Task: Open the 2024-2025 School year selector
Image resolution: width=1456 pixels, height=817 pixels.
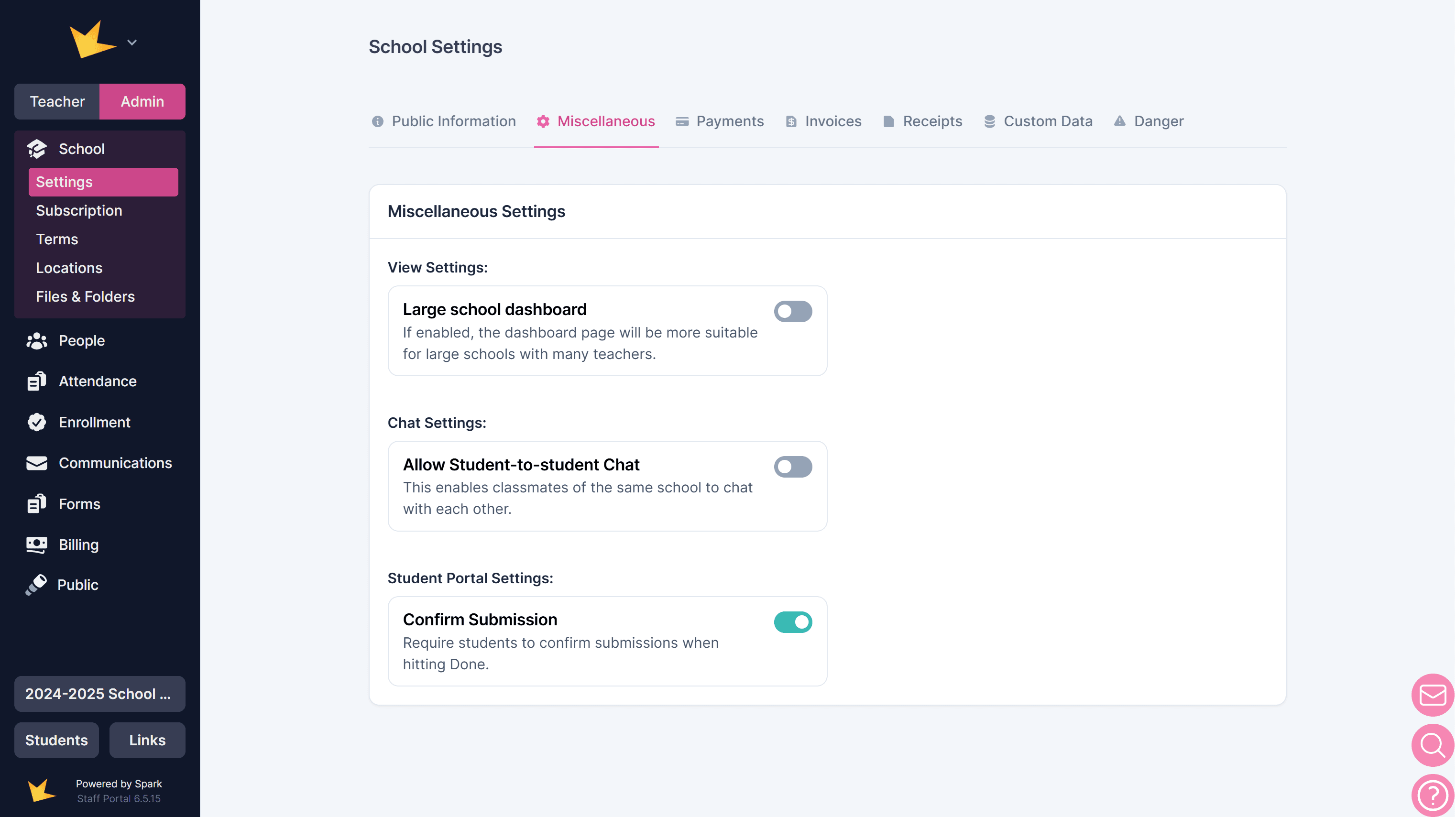Action: click(99, 694)
